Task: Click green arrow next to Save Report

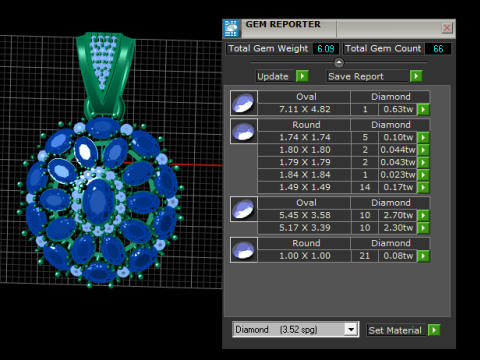Action: click(x=416, y=76)
